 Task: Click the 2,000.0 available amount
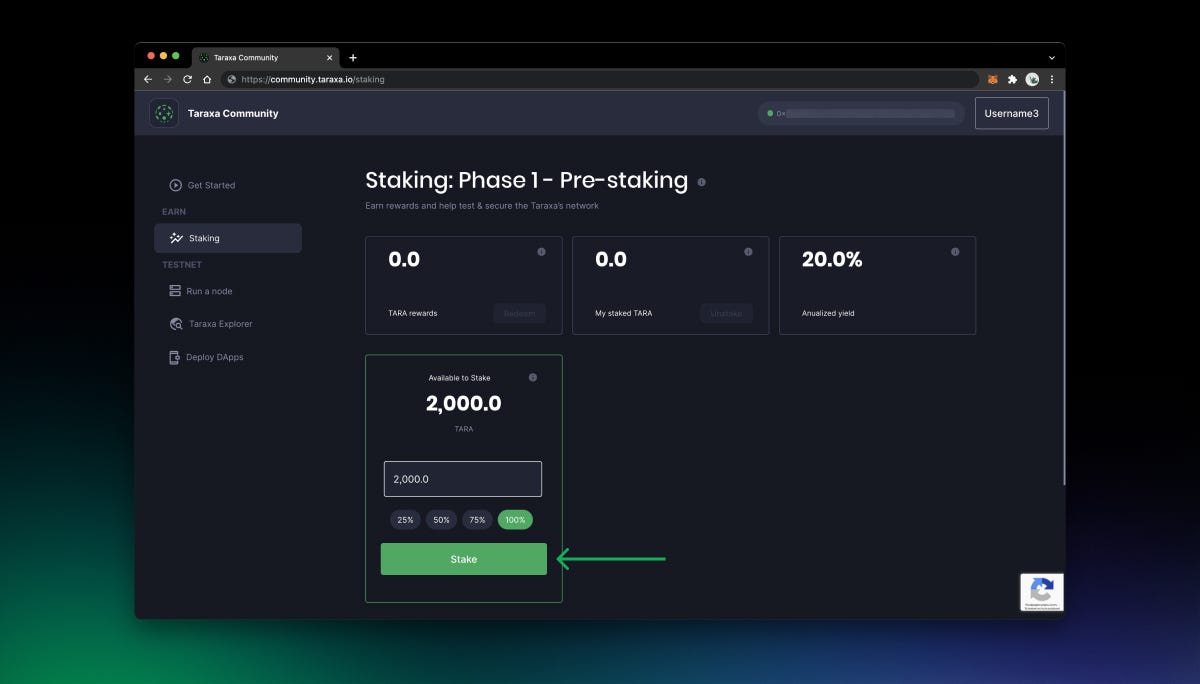pos(464,404)
